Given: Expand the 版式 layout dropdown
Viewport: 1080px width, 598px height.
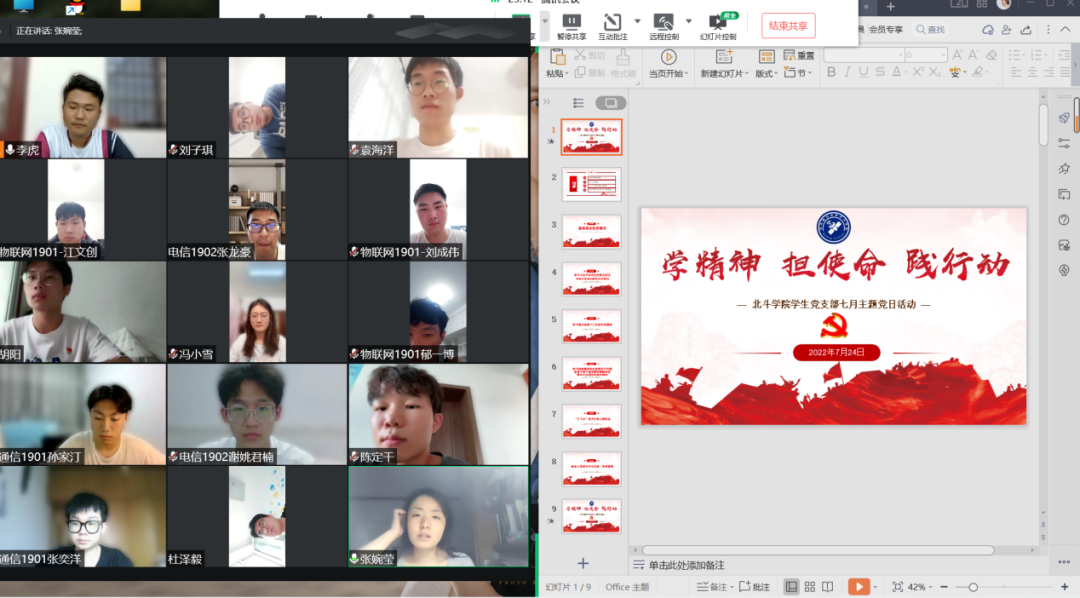Looking at the screenshot, I should [x=766, y=73].
